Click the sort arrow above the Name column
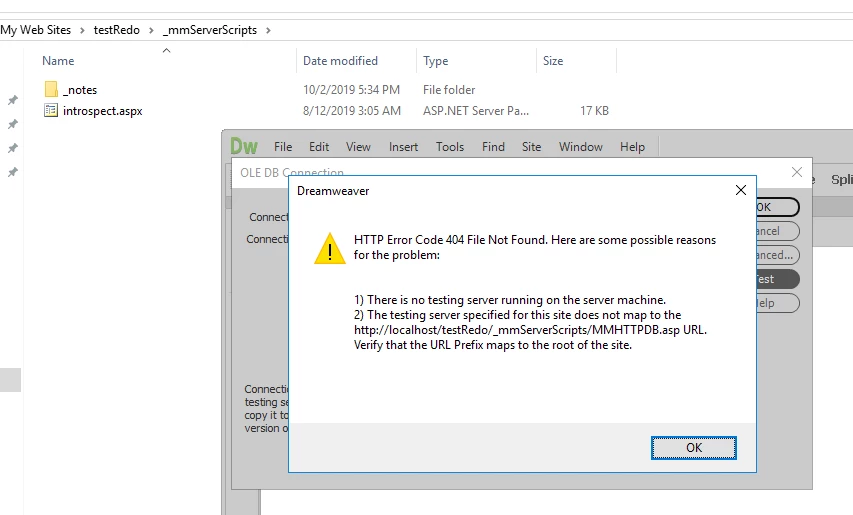The height and width of the screenshot is (515, 853). tap(166, 51)
